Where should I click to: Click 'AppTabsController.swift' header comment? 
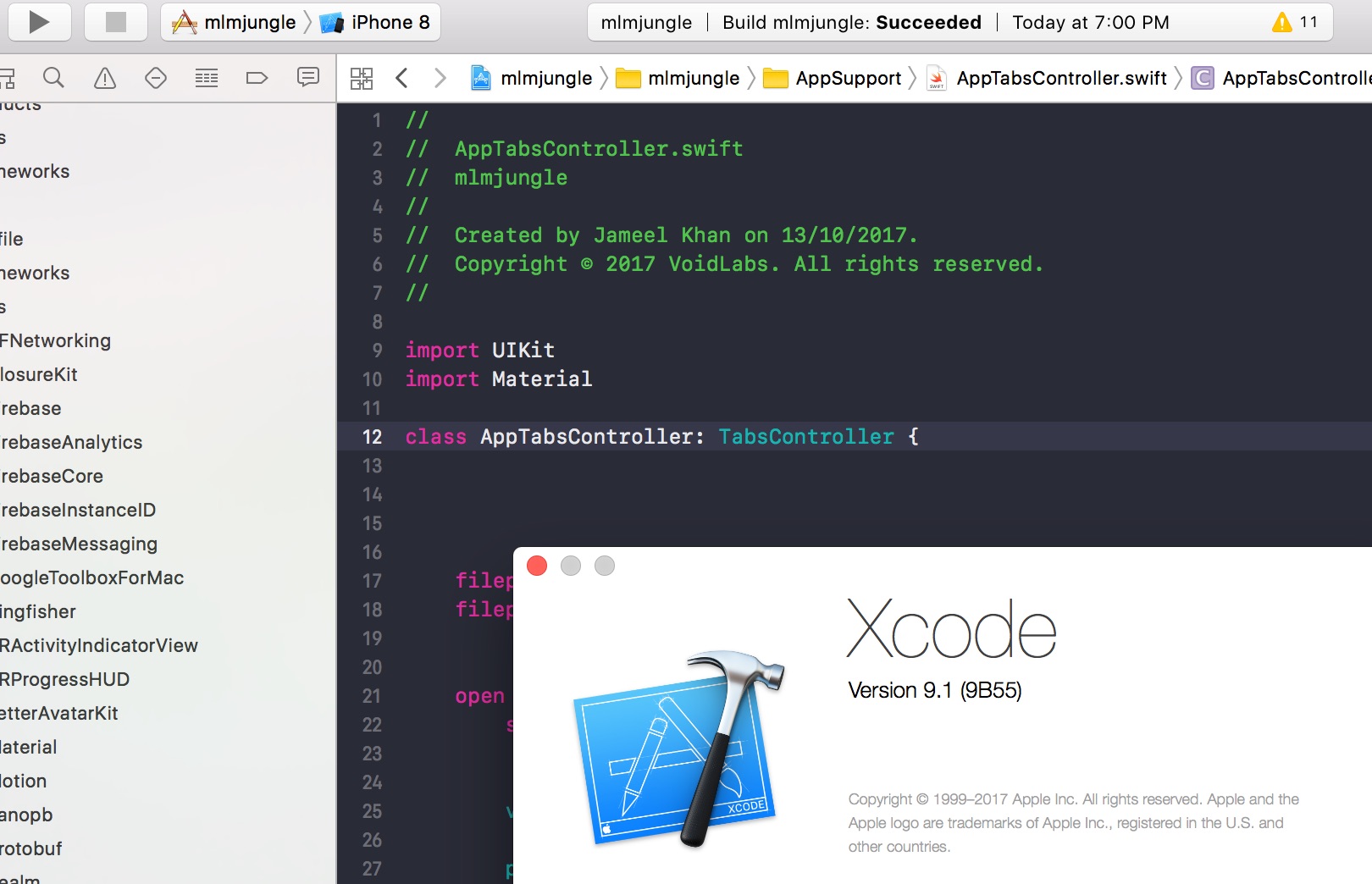tap(574, 149)
